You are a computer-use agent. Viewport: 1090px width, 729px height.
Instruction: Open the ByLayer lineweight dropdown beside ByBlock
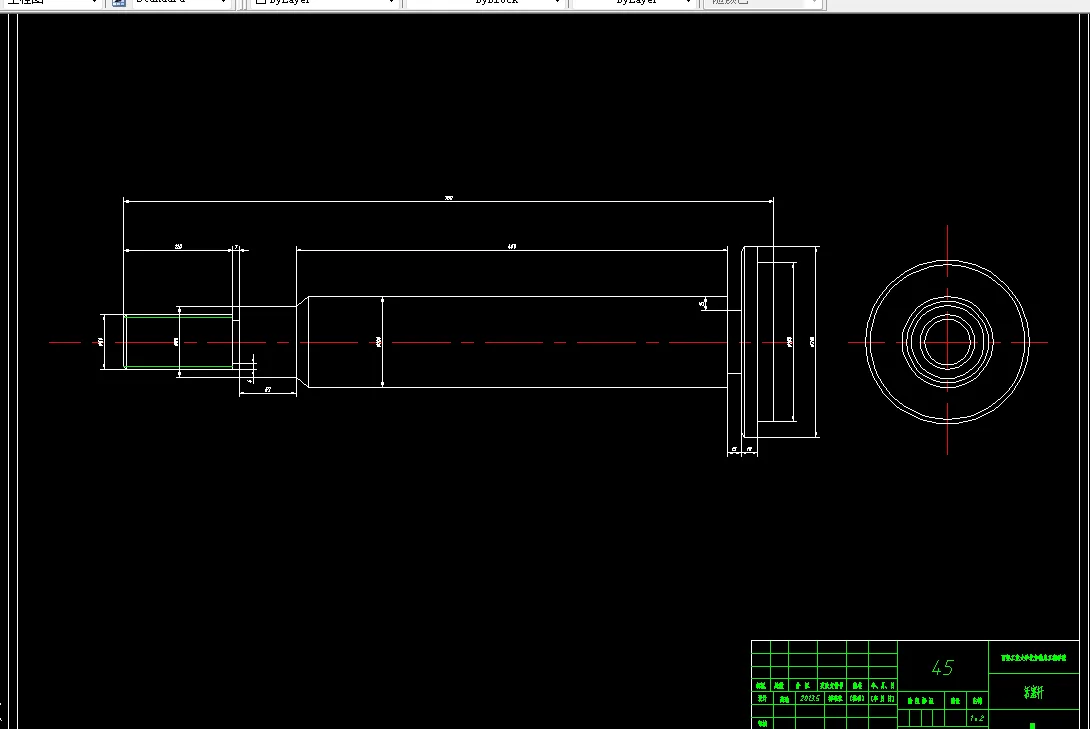[633, 3]
